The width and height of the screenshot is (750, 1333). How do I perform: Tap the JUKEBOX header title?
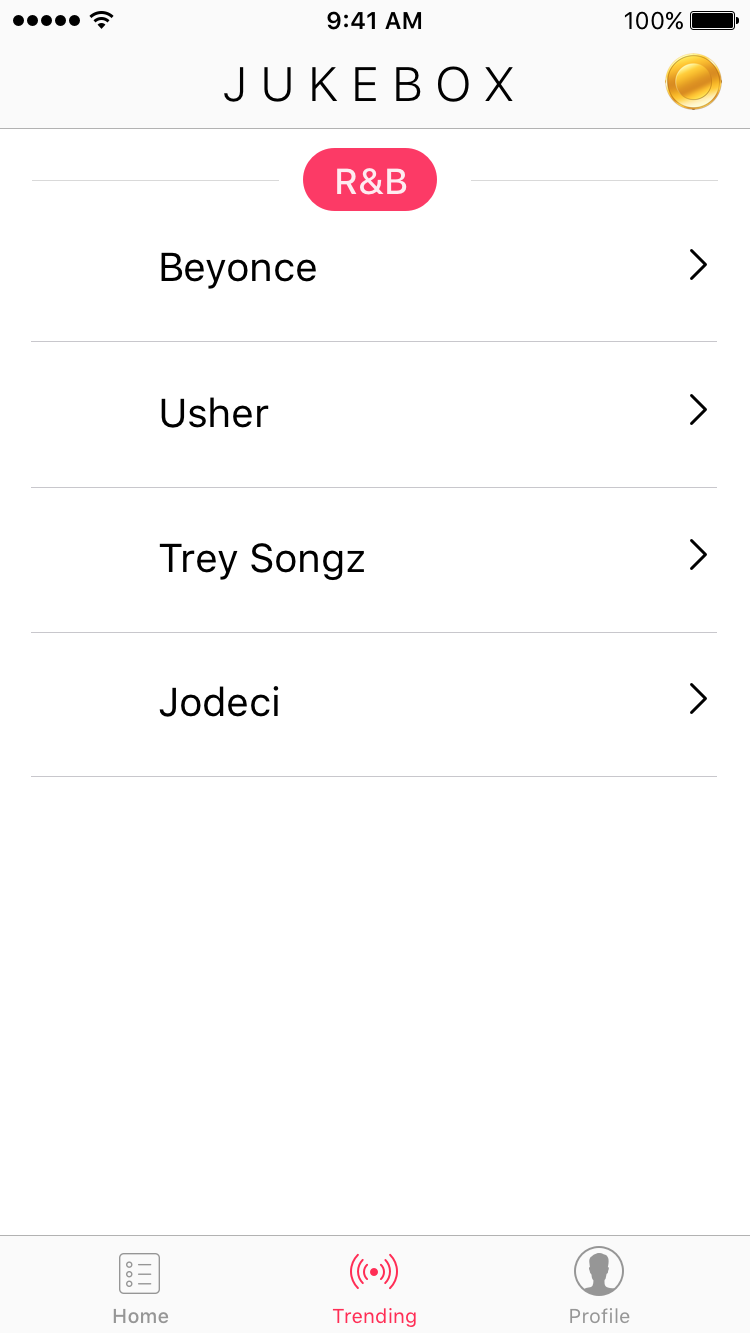370,85
